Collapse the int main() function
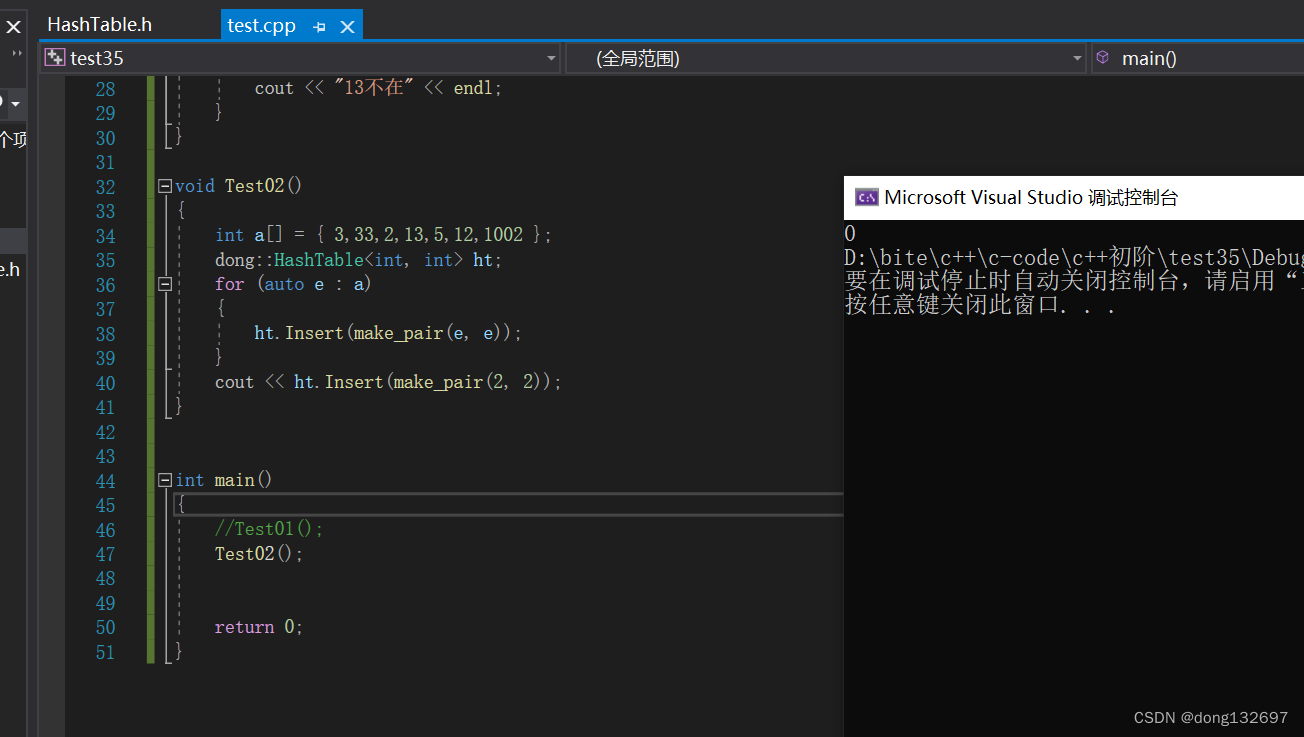 pos(165,480)
